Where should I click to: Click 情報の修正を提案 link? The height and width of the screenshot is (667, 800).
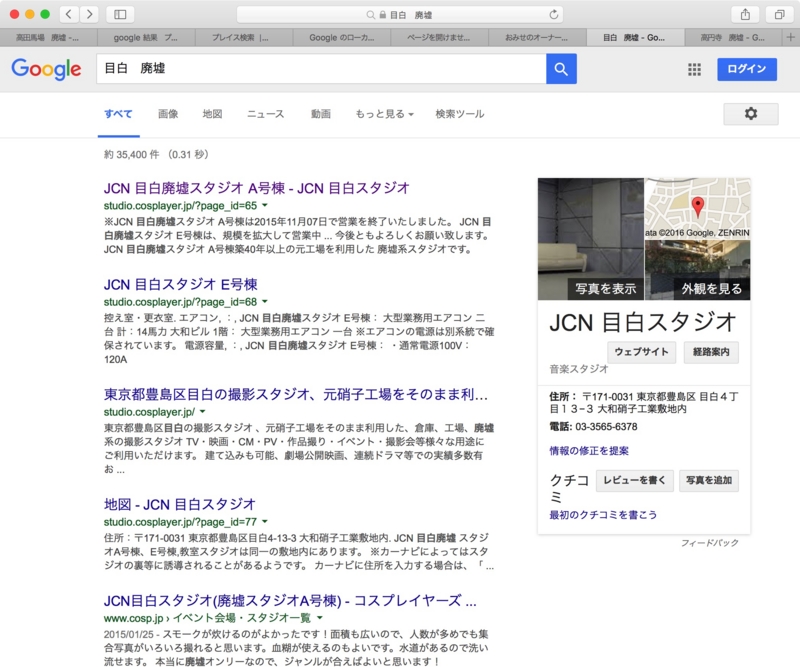[x=589, y=451]
